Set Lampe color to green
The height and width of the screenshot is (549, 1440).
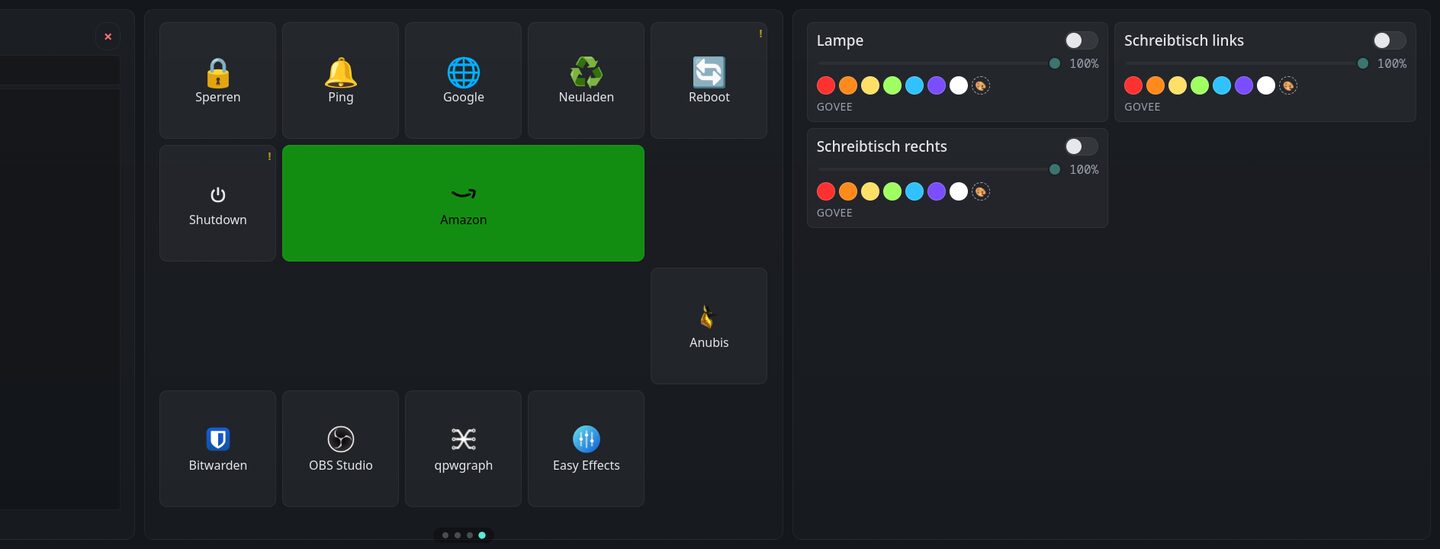(x=892, y=86)
